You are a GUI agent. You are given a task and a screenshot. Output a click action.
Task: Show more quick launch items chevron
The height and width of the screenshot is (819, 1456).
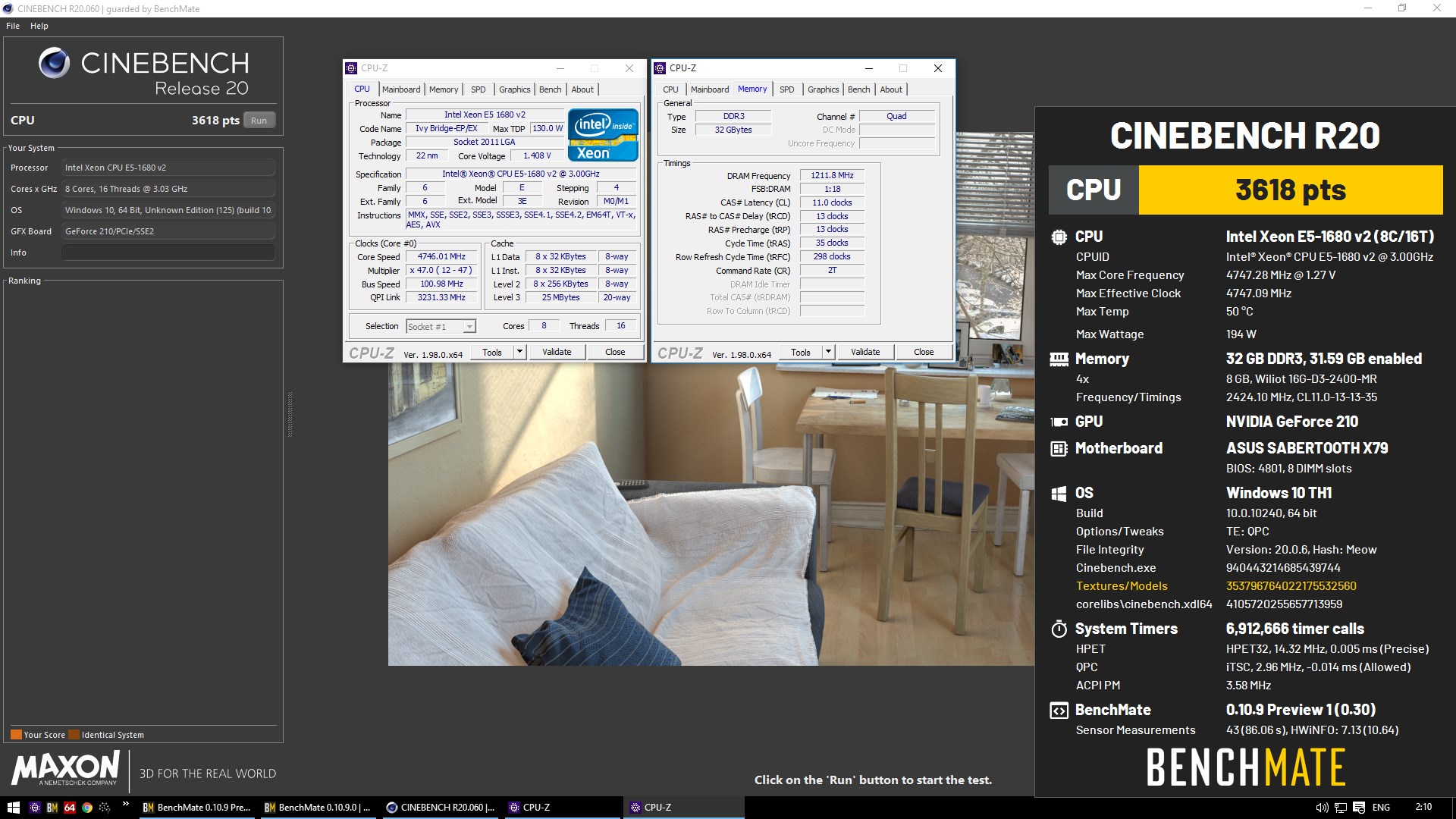tap(125, 804)
